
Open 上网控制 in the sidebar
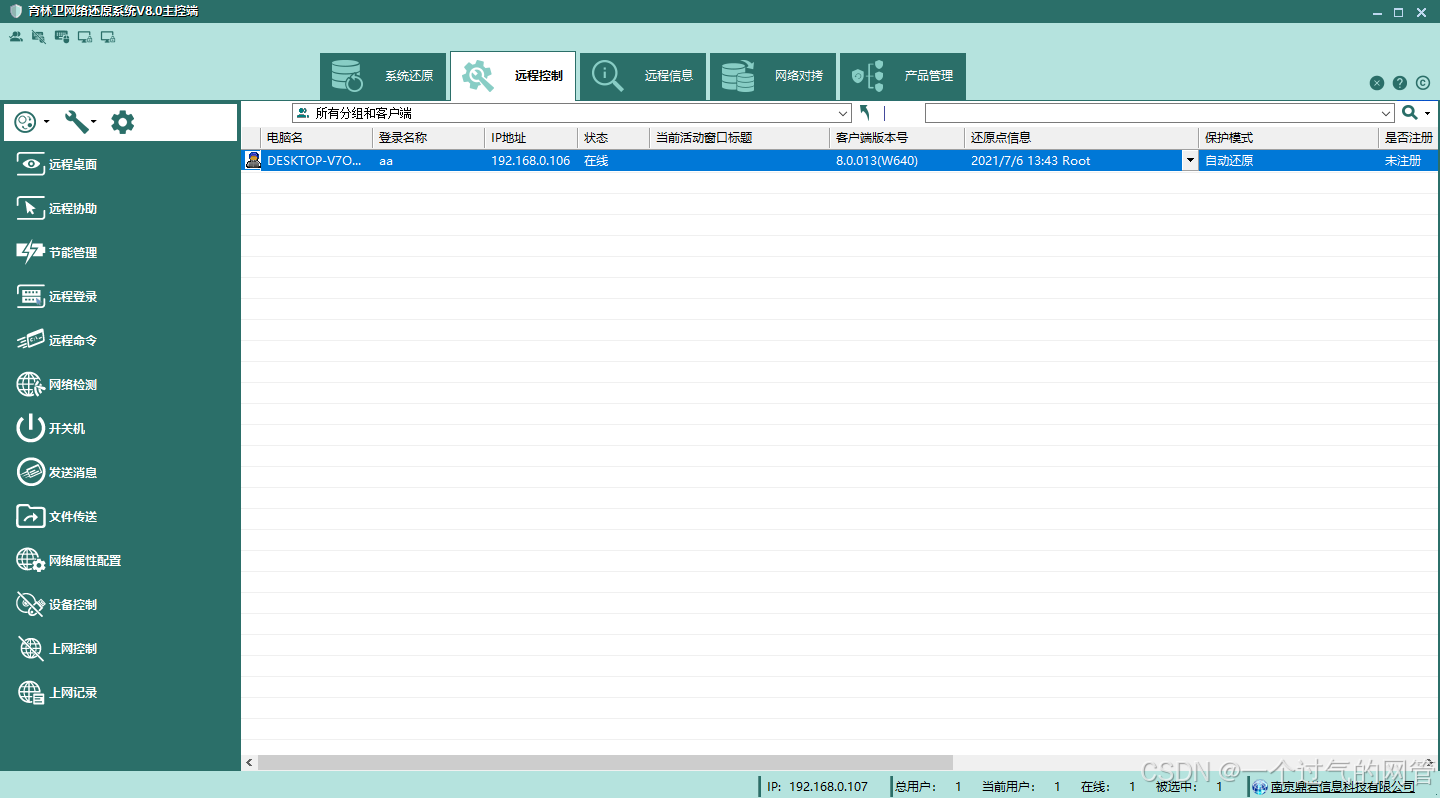(58, 649)
